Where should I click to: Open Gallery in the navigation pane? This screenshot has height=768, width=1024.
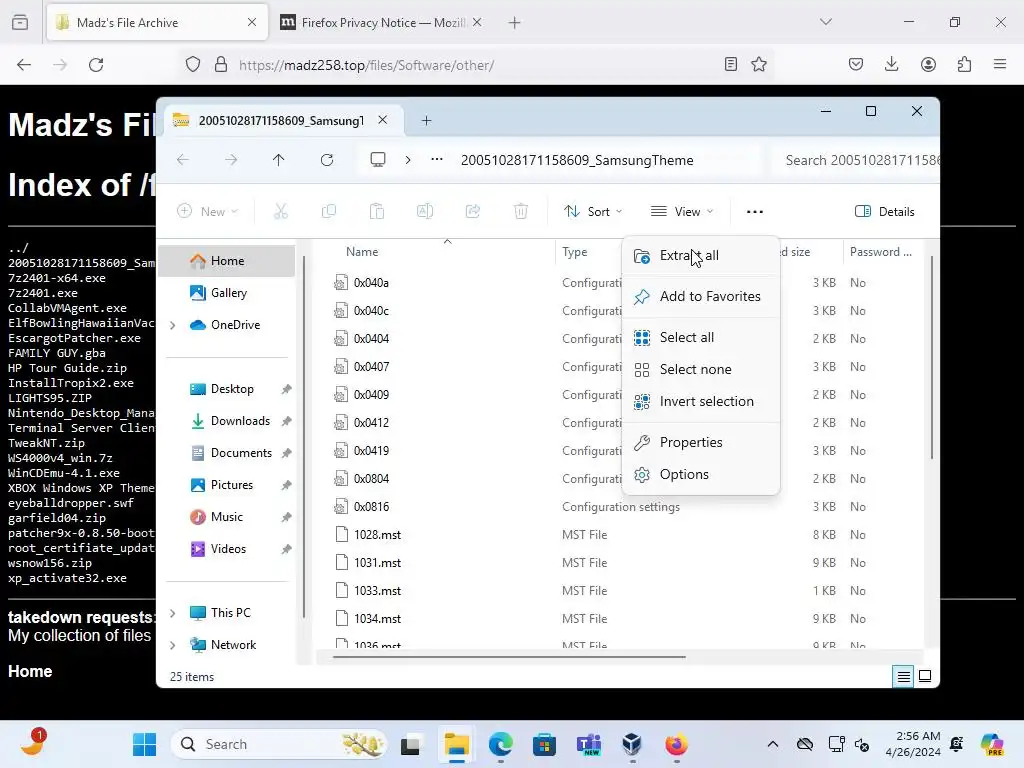(x=227, y=293)
